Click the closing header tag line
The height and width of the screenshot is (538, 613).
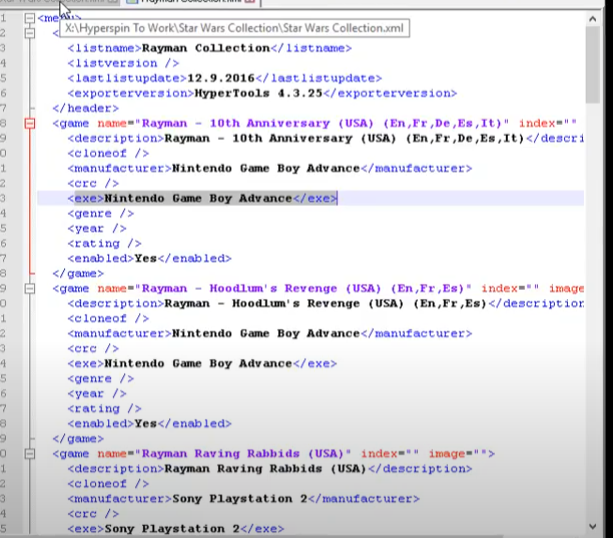click(x=85, y=108)
